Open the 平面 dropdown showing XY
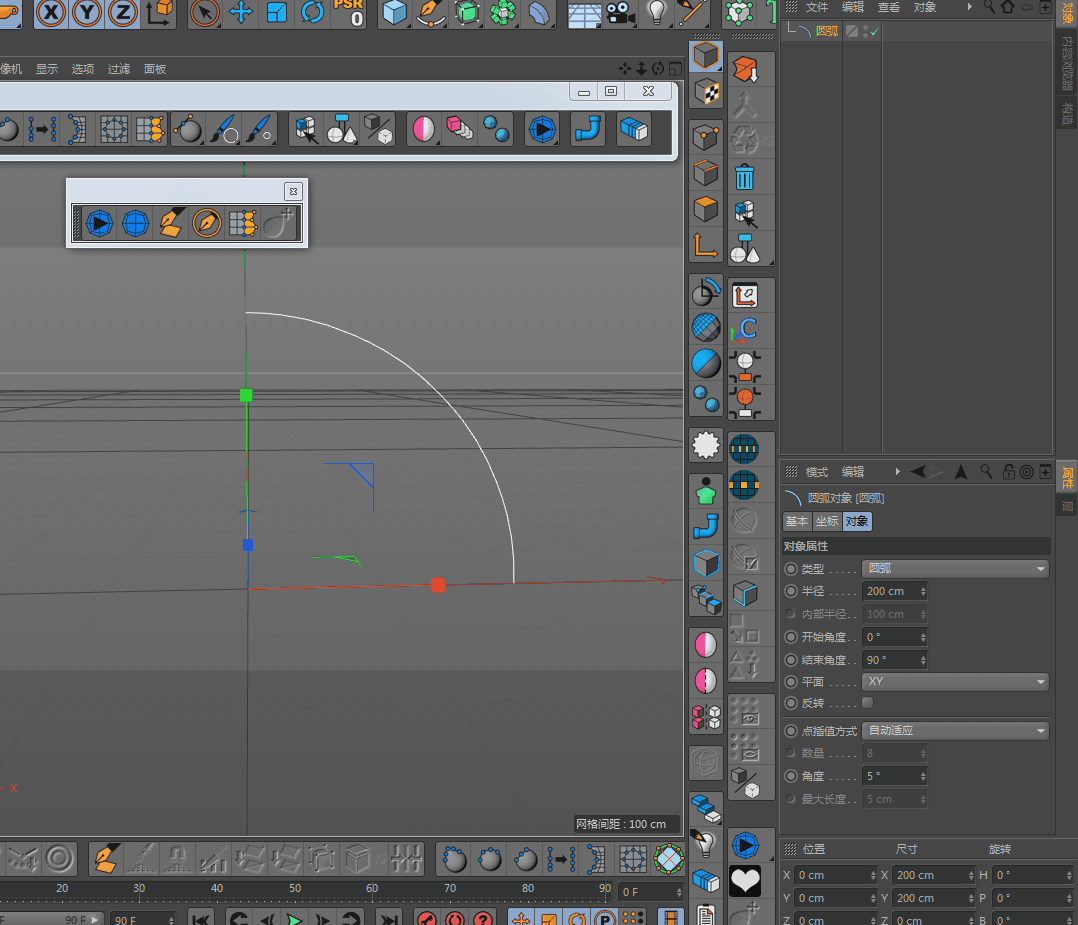 click(955, 682)
